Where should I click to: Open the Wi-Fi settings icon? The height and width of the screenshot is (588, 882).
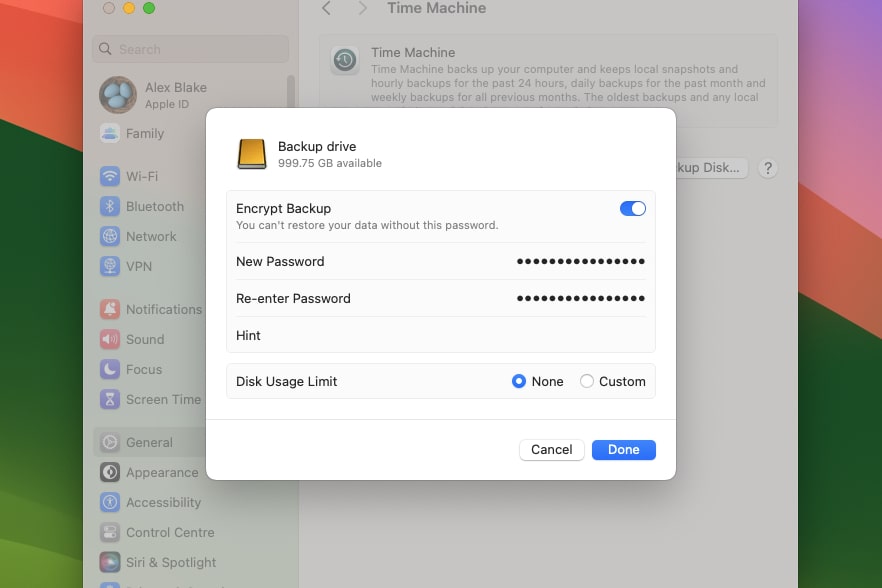110,176
